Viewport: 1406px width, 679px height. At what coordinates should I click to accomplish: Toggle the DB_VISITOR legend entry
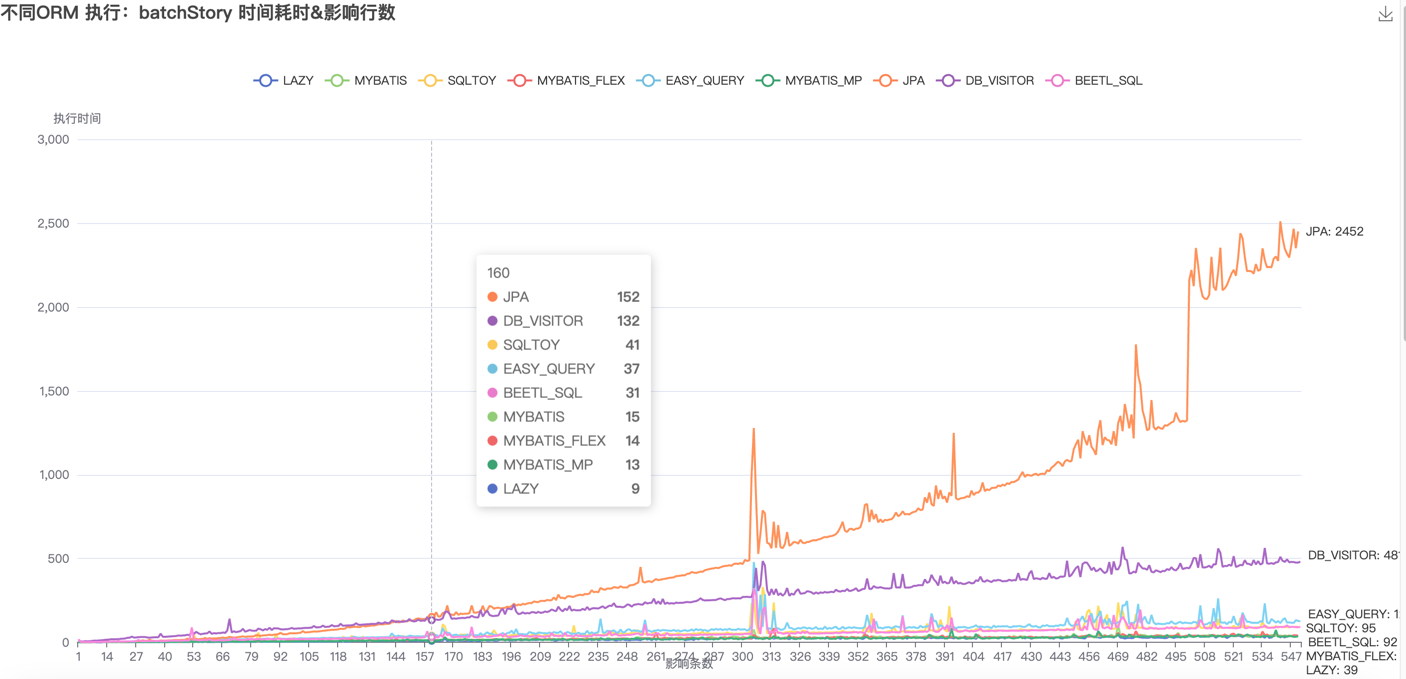[x=985, y=80]
